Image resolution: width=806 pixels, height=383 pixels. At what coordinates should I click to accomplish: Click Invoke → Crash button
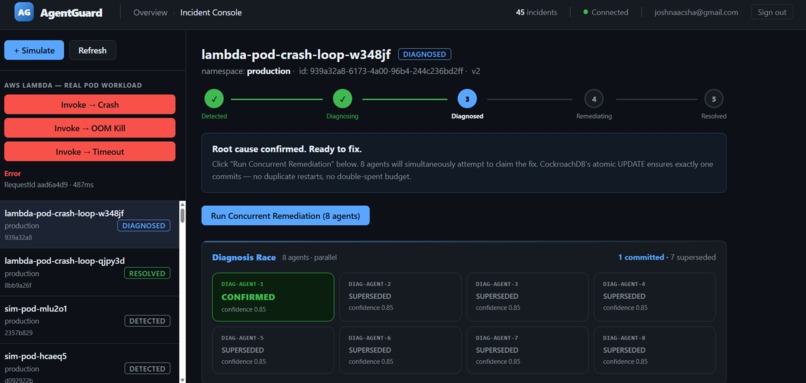pyautogui.click(x=89, y=104)
